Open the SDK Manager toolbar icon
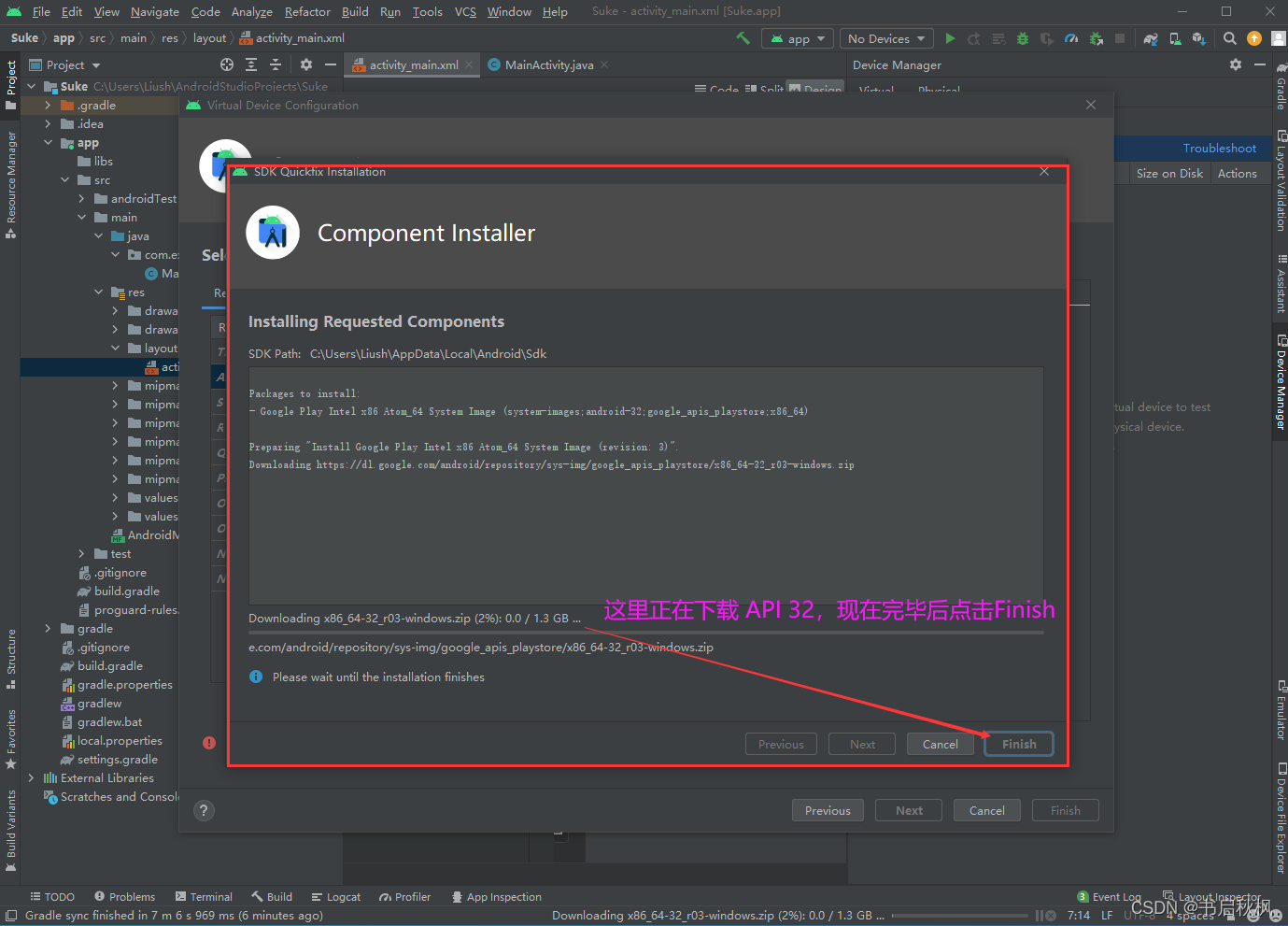Viewport: 1288px width, 926px height. coord(1199,38)
